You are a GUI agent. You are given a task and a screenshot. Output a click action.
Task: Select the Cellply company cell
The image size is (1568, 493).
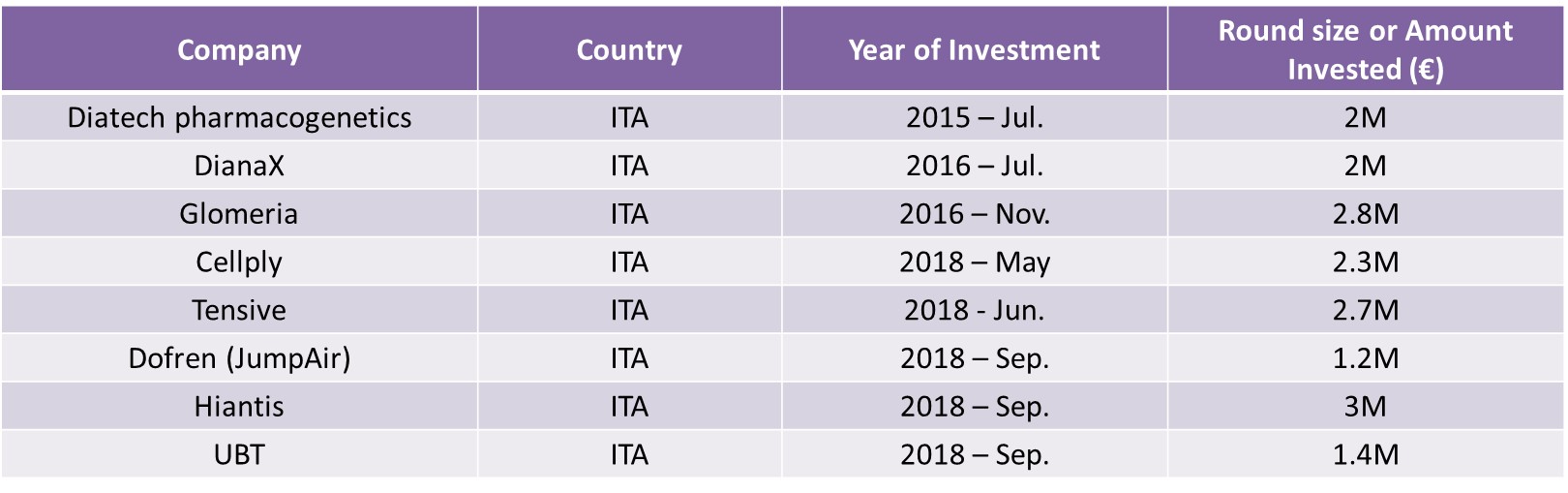(x=239, y=262)
